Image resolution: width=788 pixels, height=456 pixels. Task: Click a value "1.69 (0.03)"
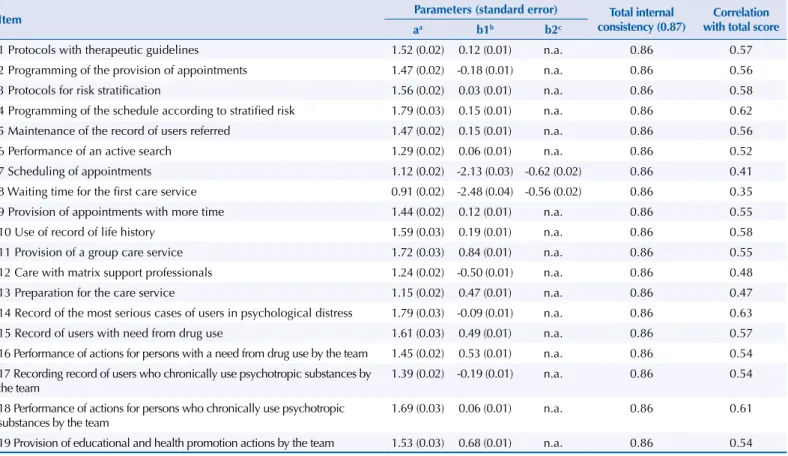418,408
